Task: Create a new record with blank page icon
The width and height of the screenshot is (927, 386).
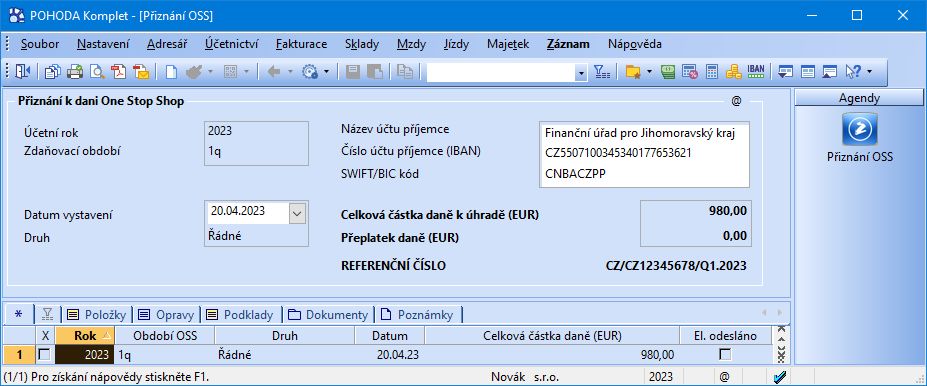Action: click(x=171, y=72)
